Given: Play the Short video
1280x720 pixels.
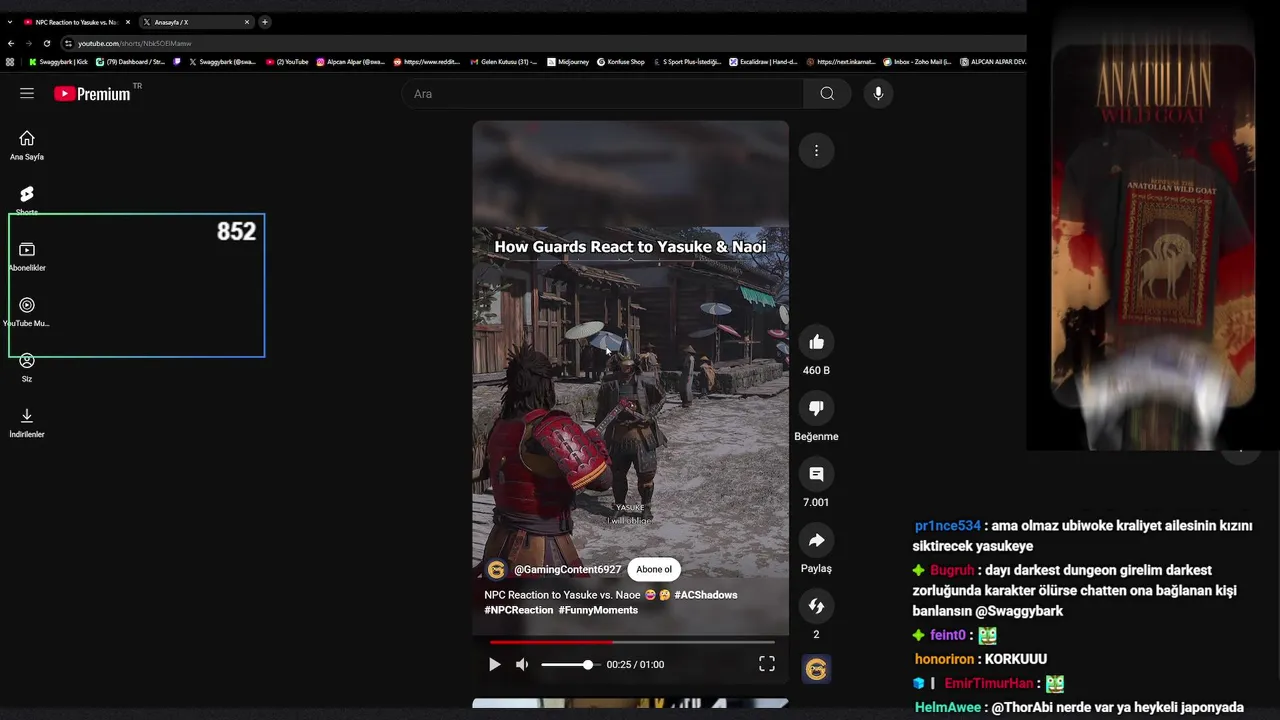Looking at the screenshot, I should (x=494, y=664).
